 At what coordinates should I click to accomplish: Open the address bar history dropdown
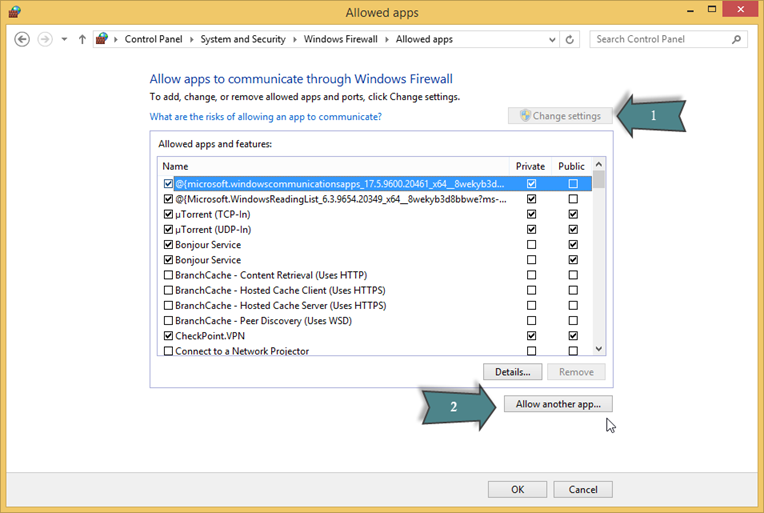tap(552, 39)
